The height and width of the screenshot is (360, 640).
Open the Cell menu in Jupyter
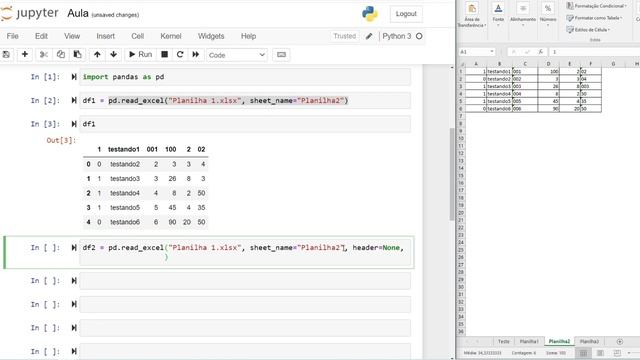(x=138, y=36)
